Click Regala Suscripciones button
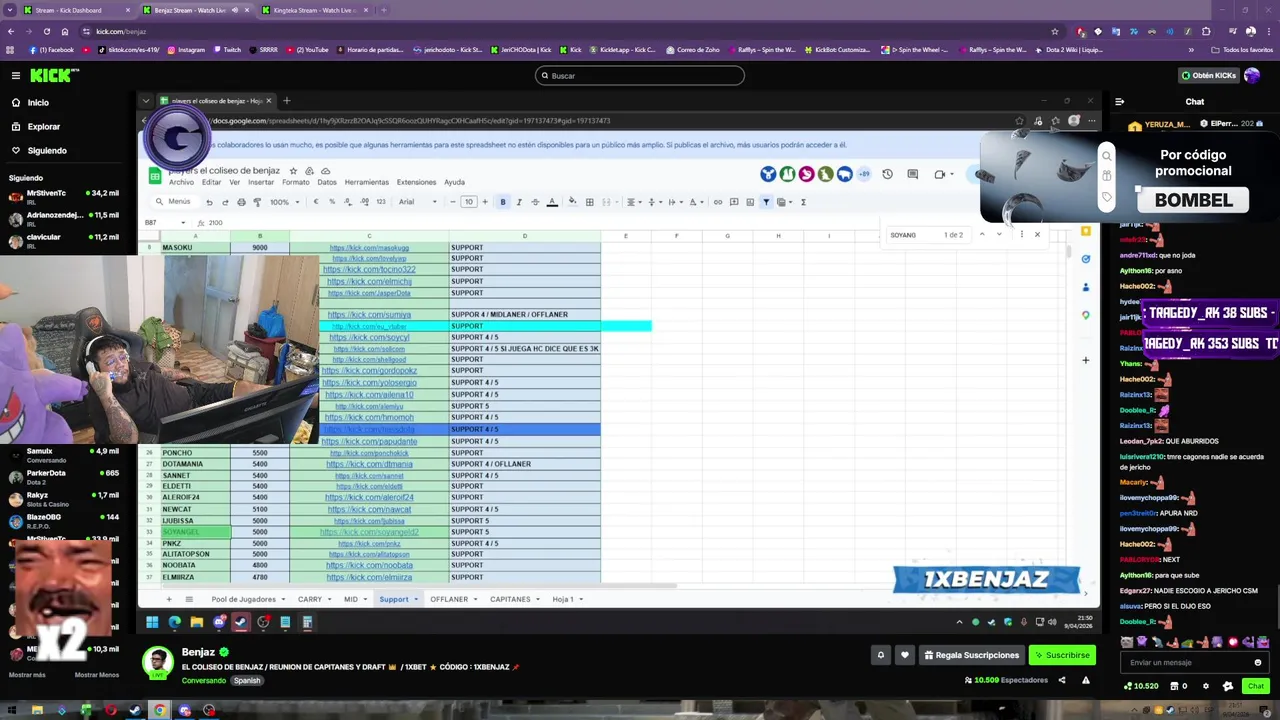Viewport: 1280px width, 720px height. [972, 655]
